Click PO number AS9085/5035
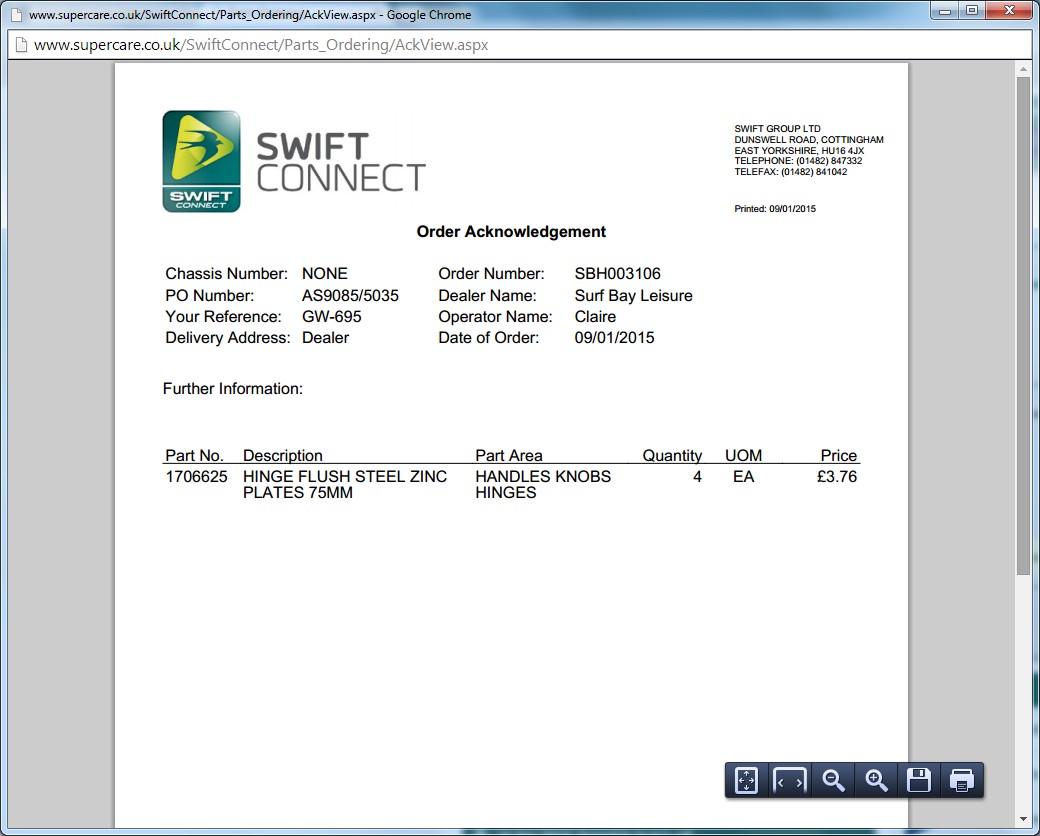 (350, 295)
